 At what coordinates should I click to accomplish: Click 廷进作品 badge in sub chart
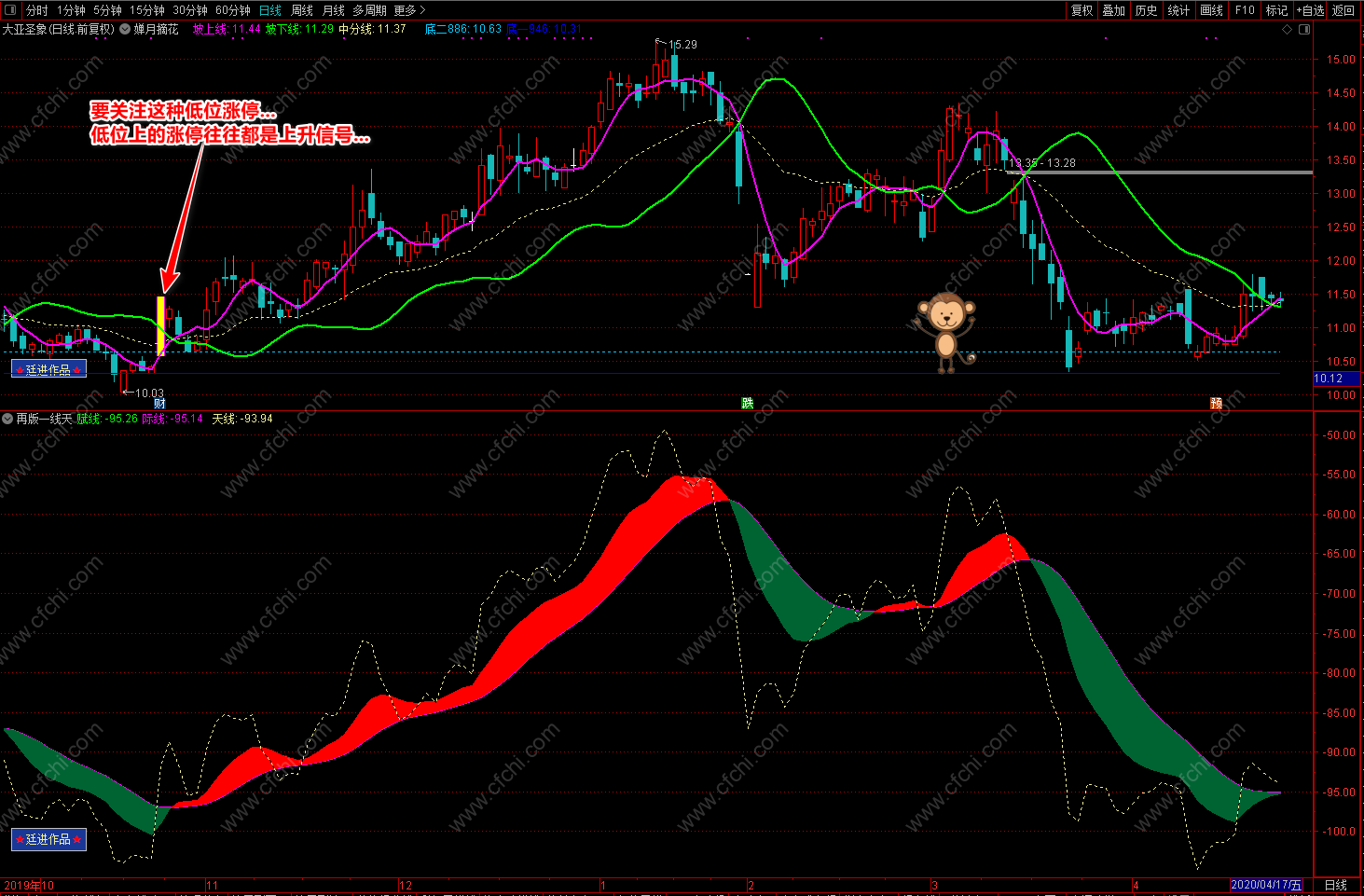pos(48,839)
